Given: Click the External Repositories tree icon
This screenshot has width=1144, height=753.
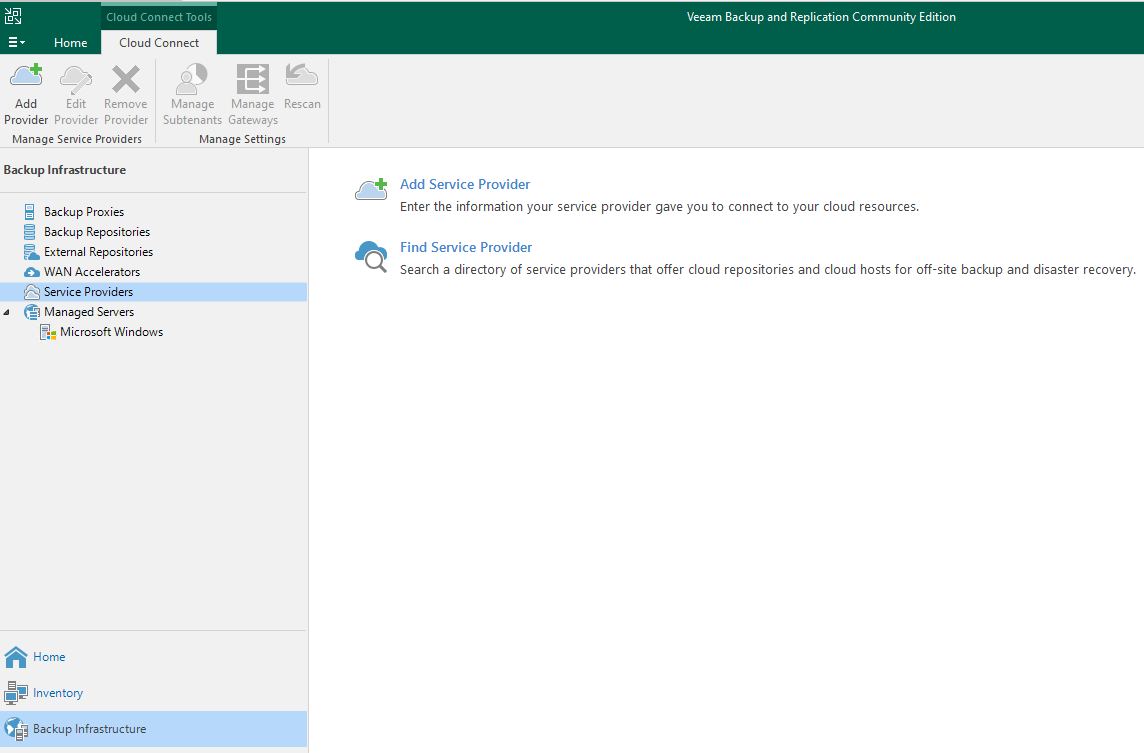Looking at the screenshot, I should tap(31, 252).
